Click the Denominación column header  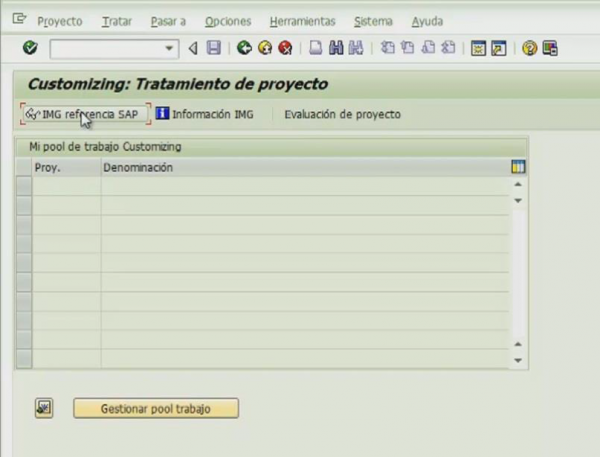[305, 168]
